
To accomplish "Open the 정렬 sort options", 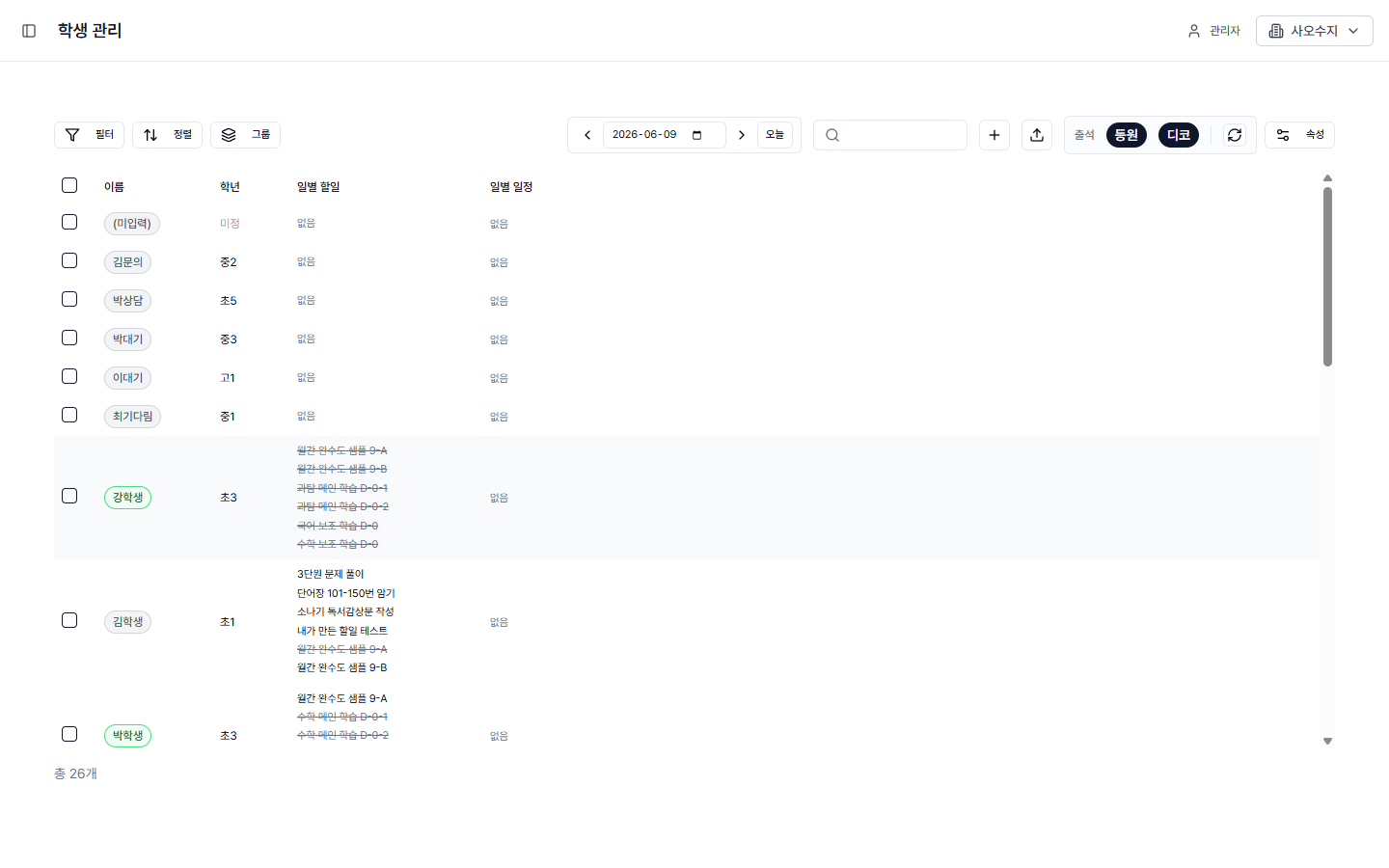I will 167,135.
